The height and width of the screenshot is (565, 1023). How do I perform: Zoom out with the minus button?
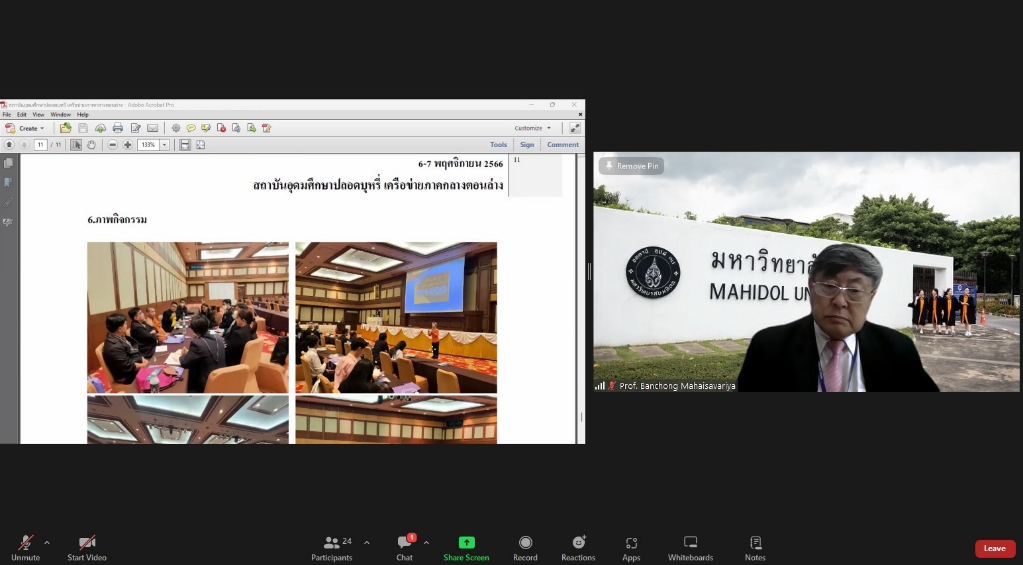pyautogui.click(x=113, y=145)
